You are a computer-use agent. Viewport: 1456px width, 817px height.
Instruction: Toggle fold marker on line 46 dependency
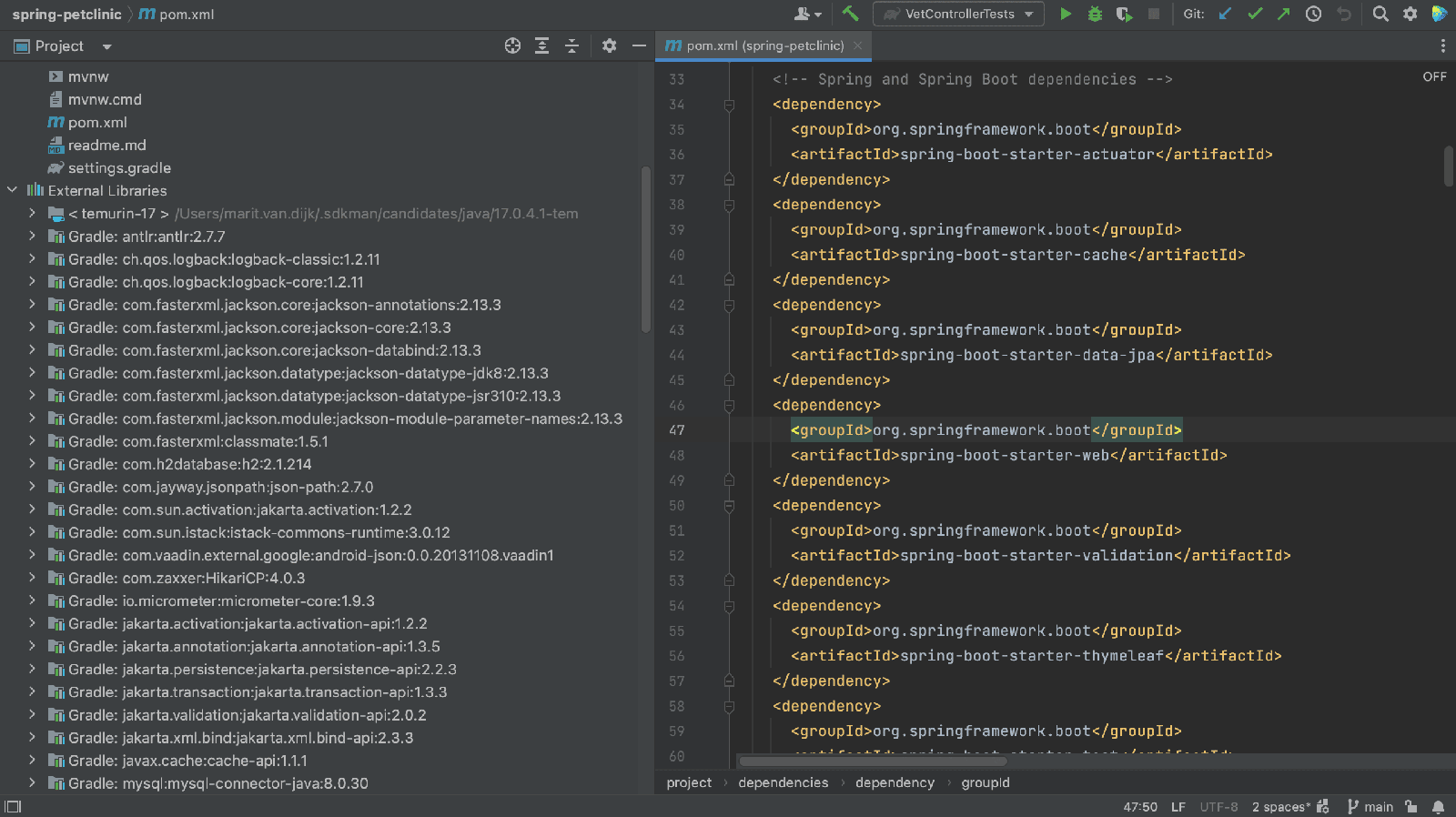click(729, 406)
